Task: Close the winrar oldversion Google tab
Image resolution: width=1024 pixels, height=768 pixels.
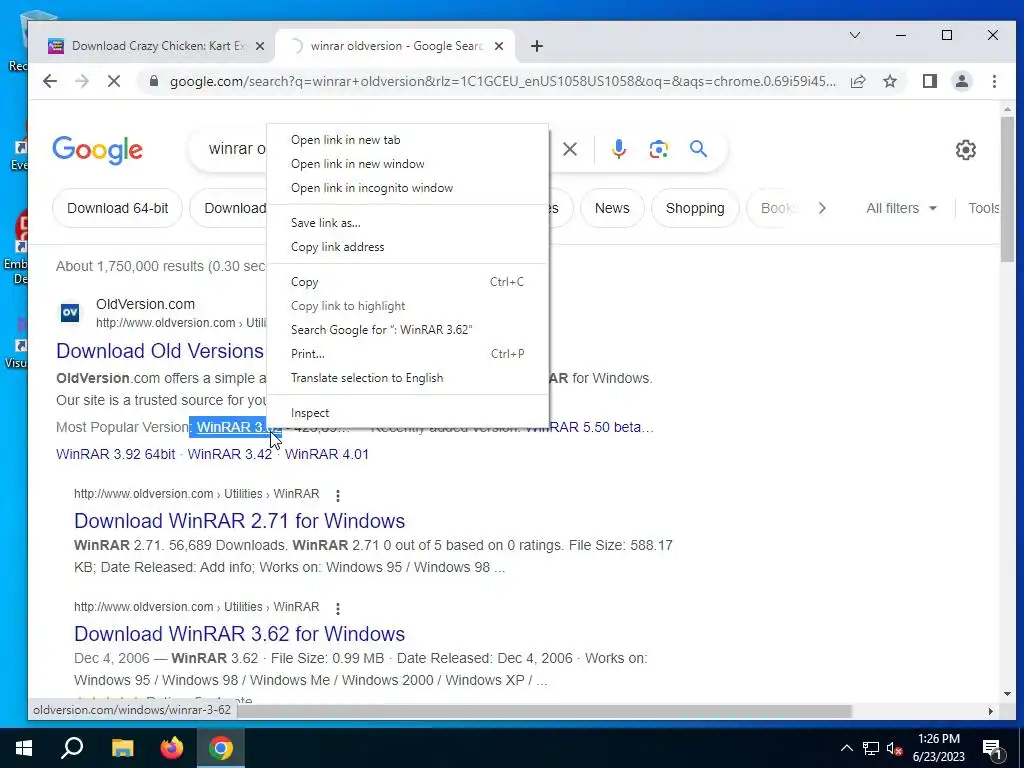Action: point(498,46)
